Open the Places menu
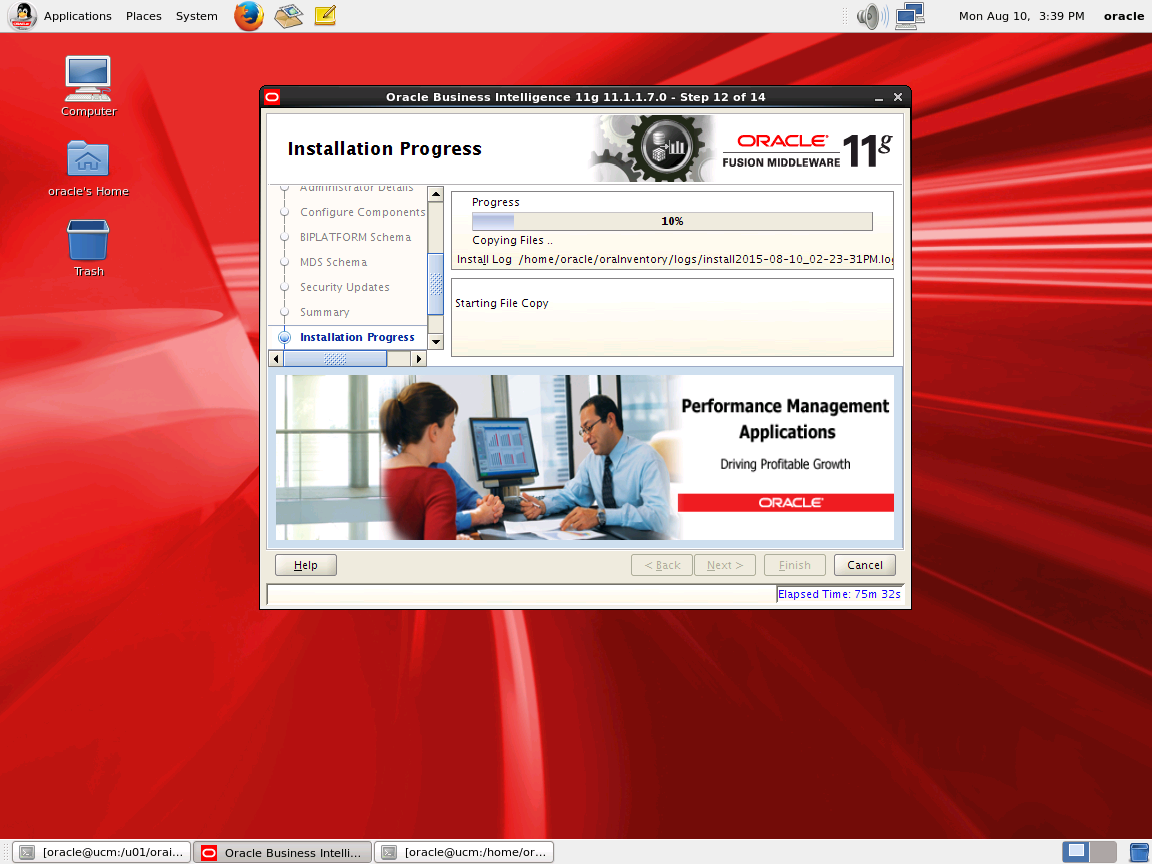The height and width of the screenshot is (864, 1152). point(143,15)
